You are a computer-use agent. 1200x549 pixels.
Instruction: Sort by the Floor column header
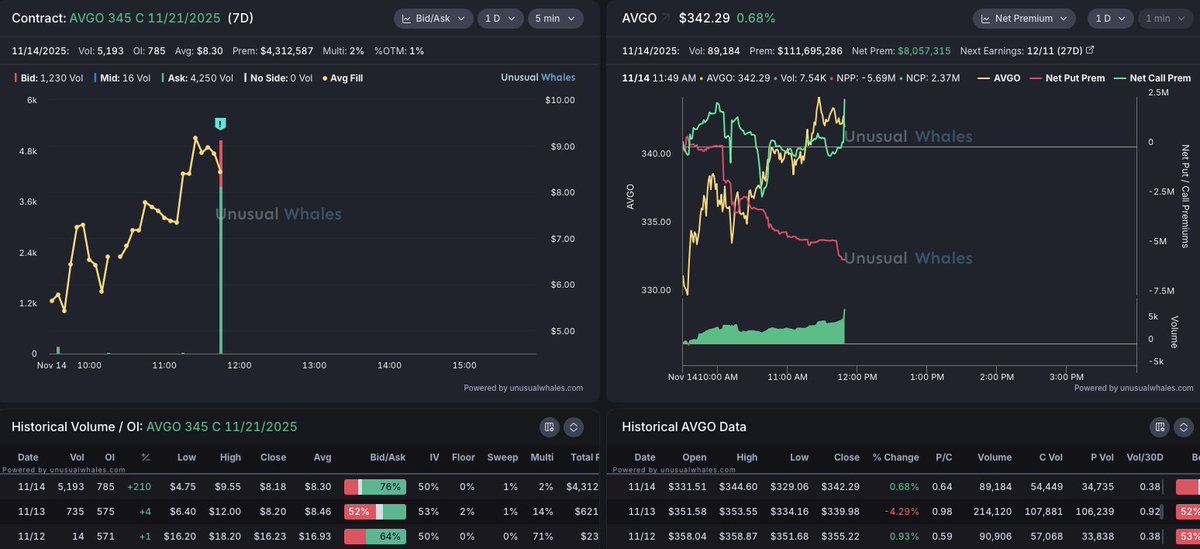coord(463,457)
